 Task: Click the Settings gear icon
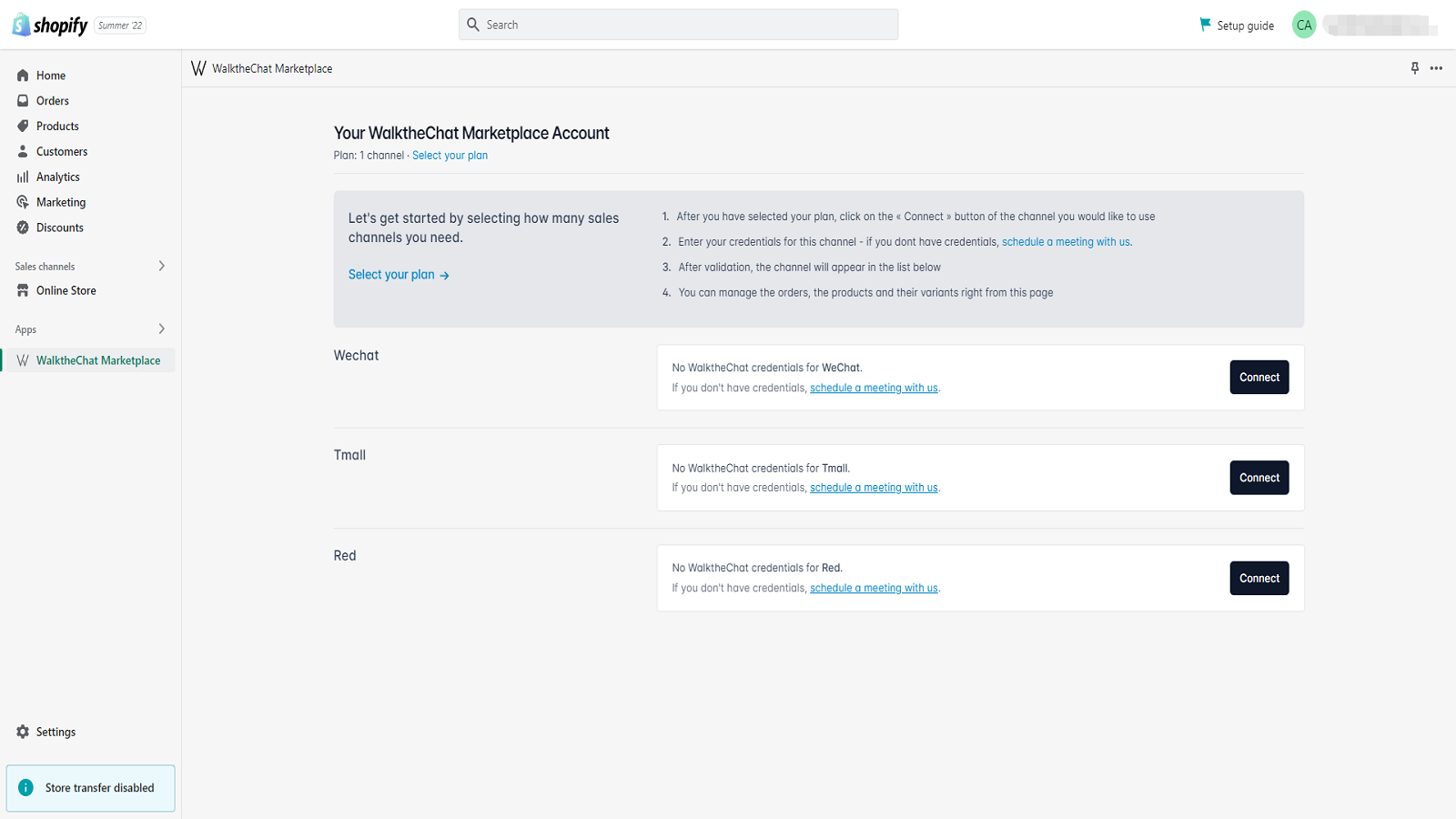23,732
